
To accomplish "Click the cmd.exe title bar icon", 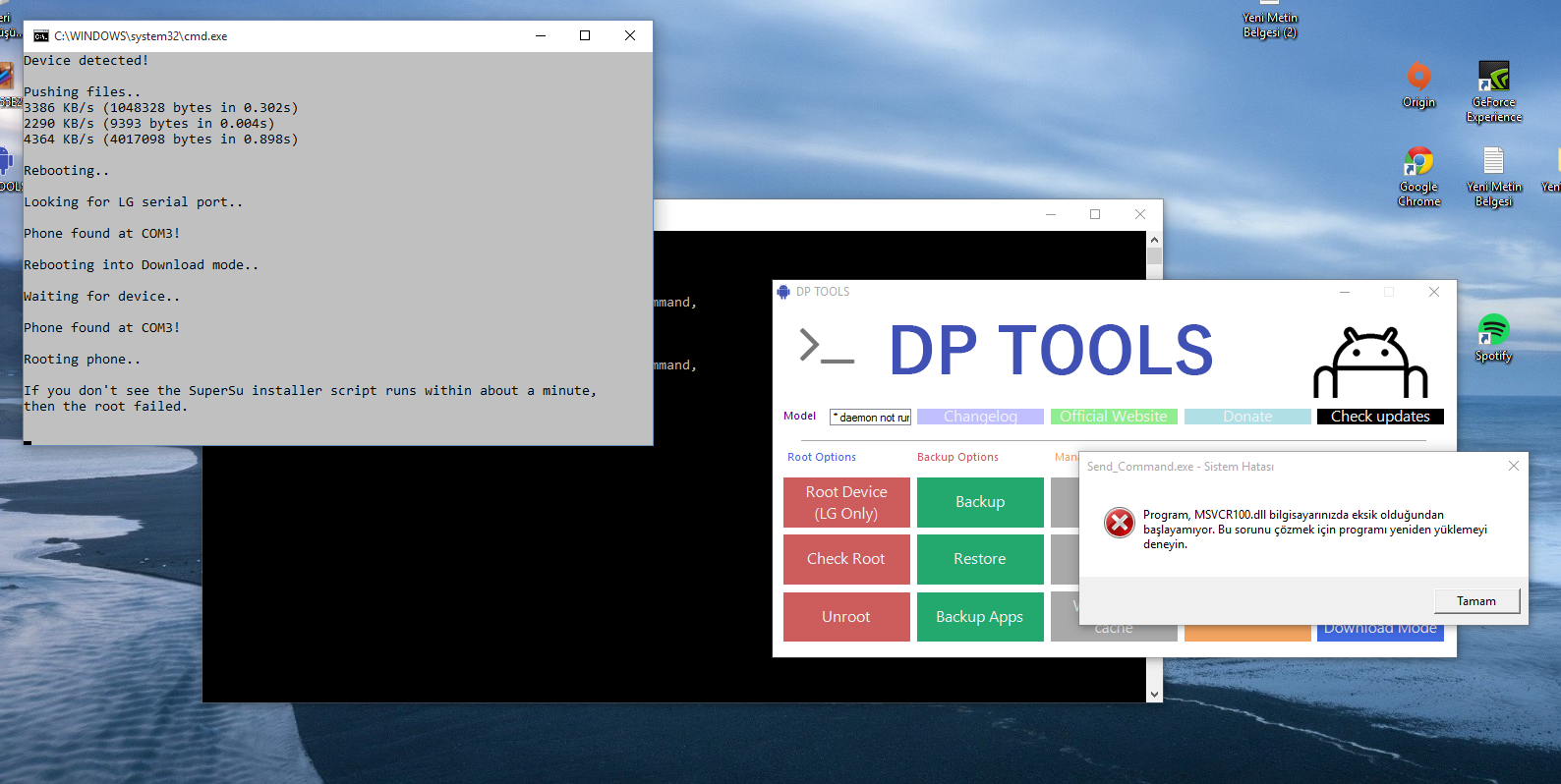I will [x=40, y=36].
